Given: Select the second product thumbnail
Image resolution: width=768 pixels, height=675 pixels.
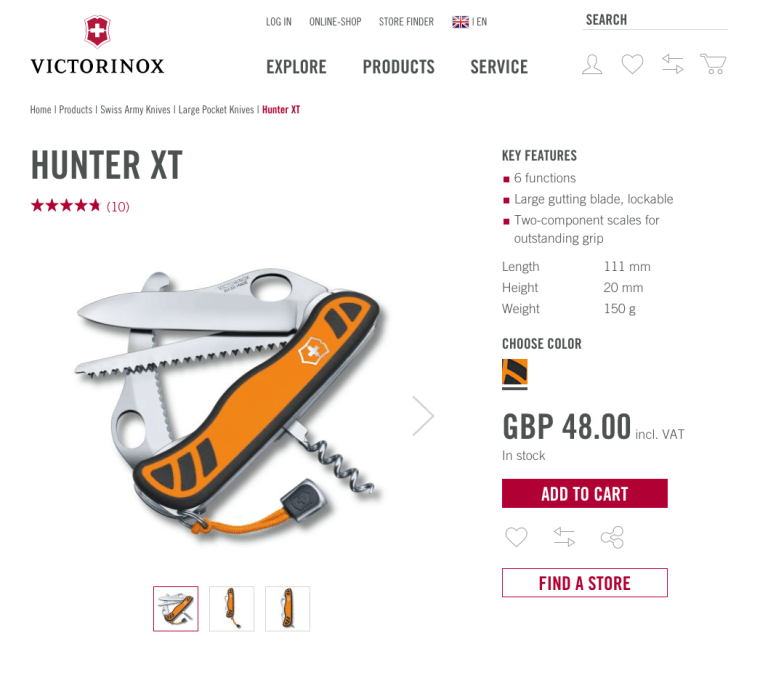Looking at the screenshot, I should click(x=232, y=609).
